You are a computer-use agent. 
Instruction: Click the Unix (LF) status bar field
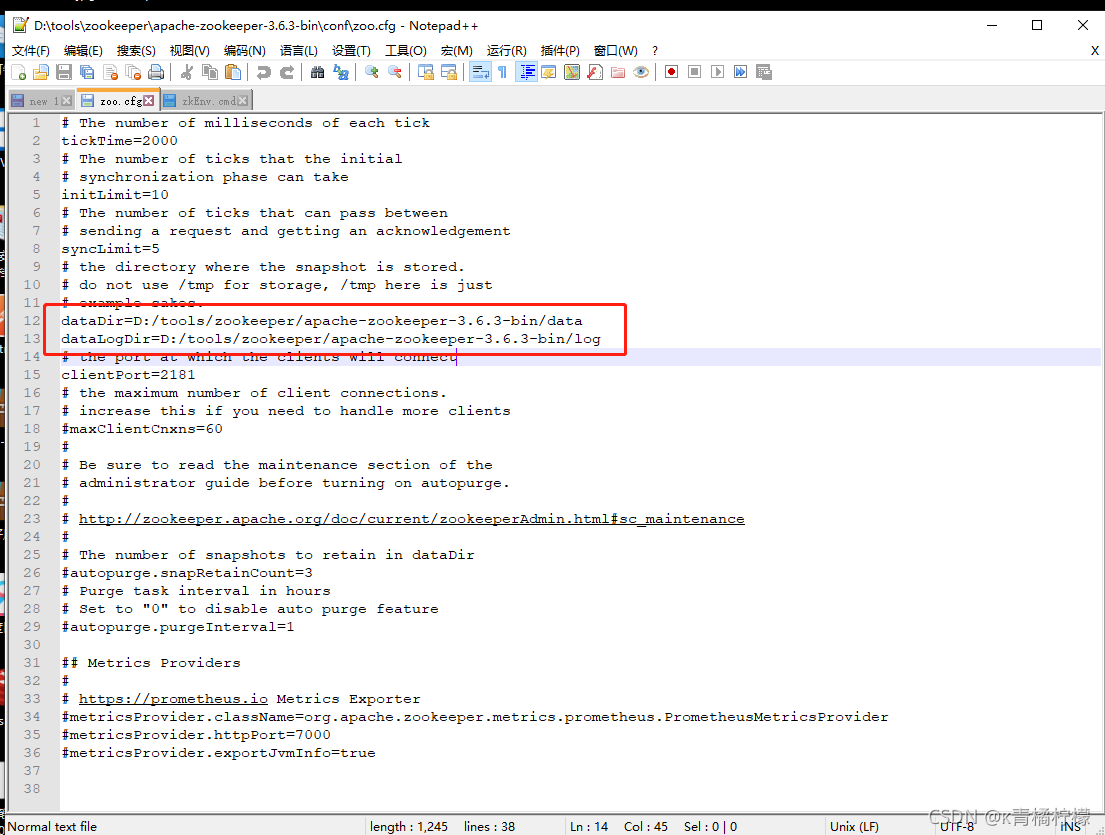[x=854, y=827]
